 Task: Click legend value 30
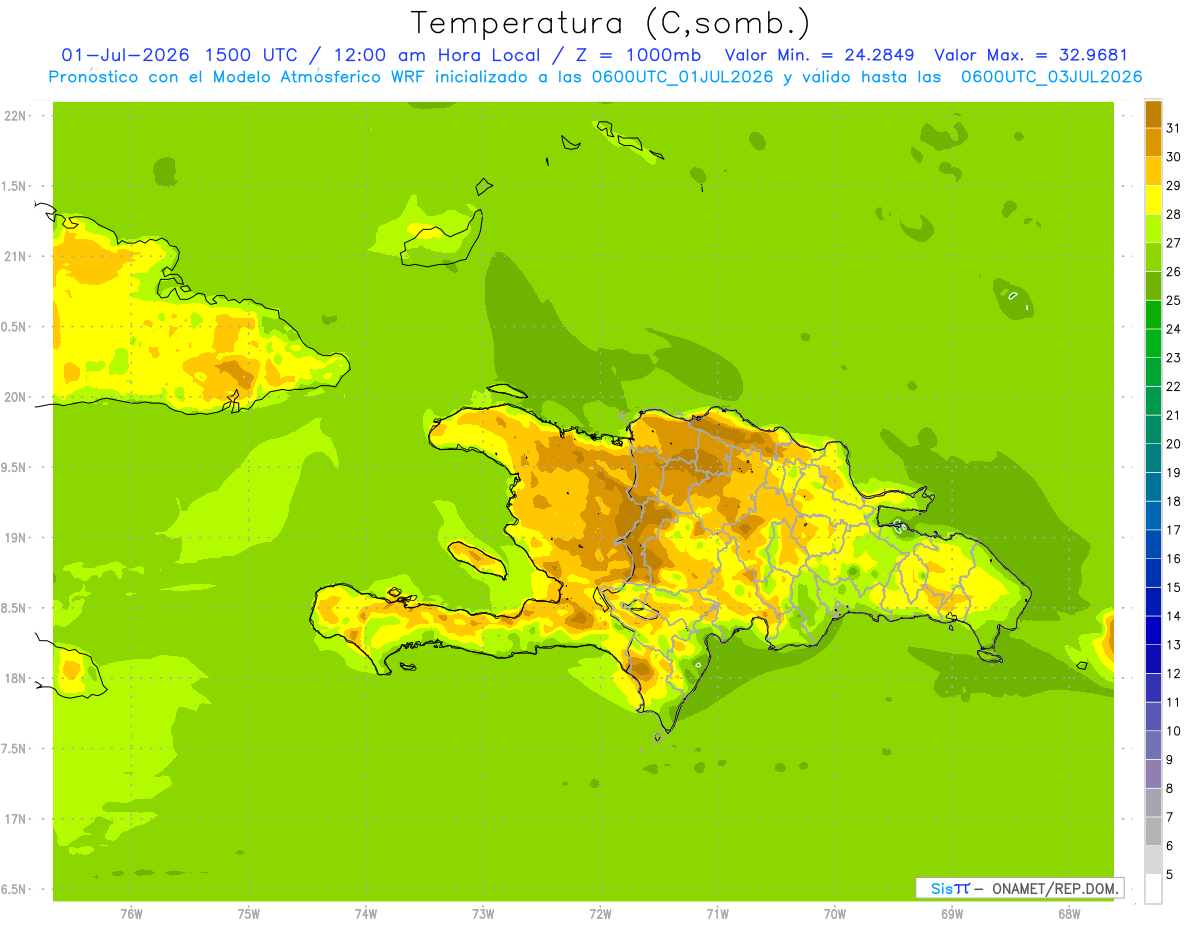point(1173,157)
